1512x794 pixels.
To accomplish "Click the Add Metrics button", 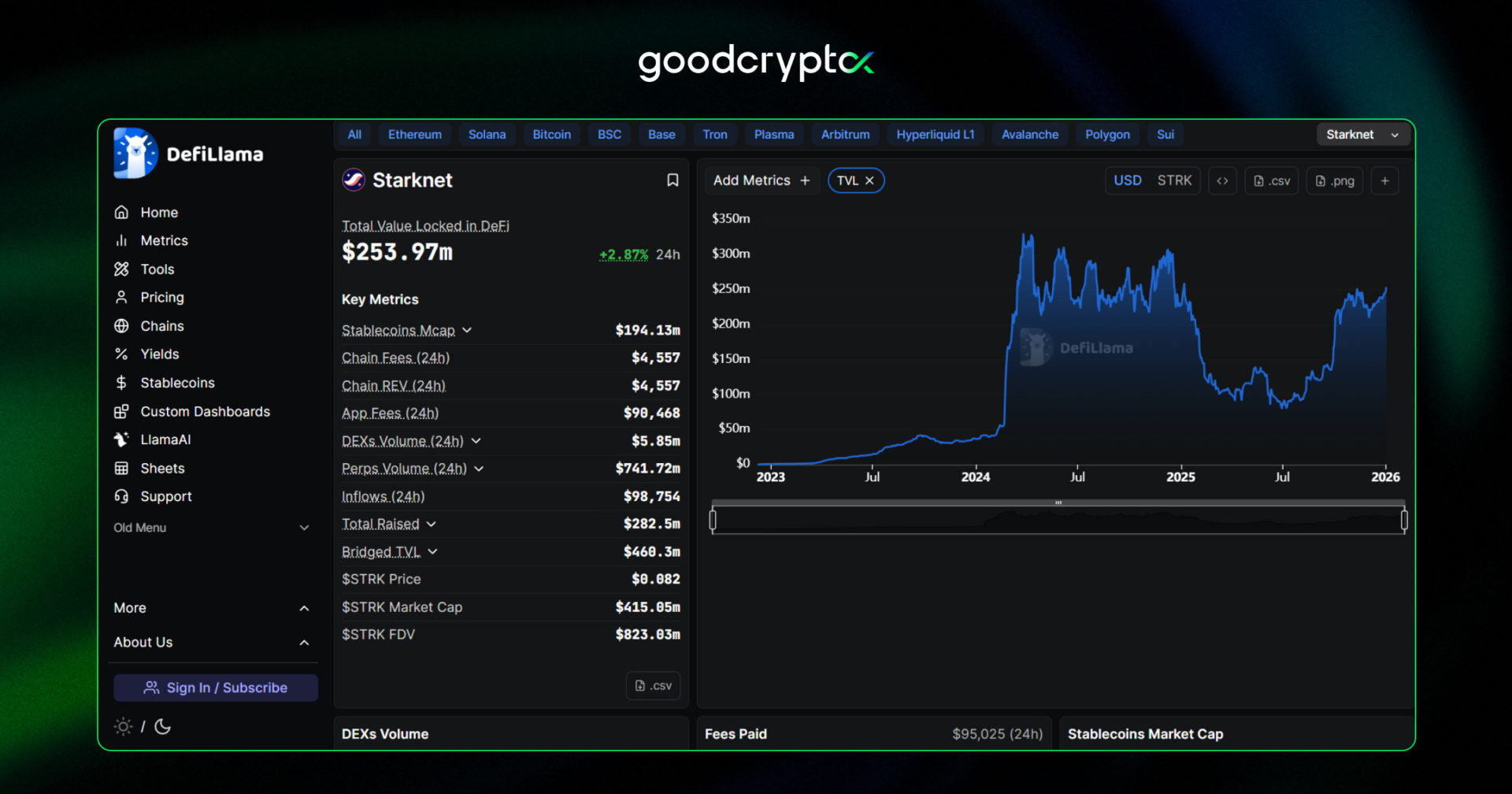I will (761, 181).
